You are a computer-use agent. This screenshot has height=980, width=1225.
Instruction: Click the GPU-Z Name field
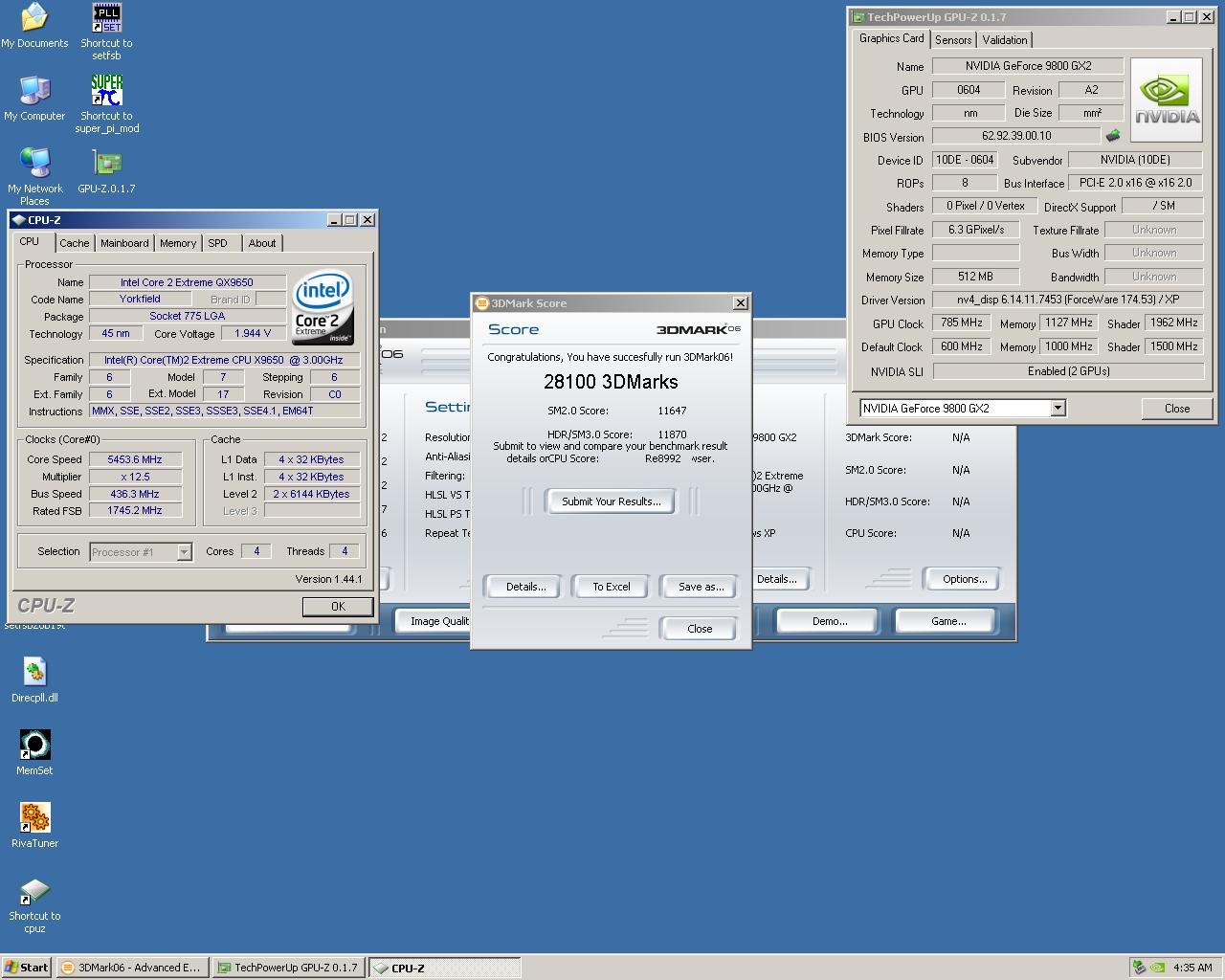point(1028,66)
